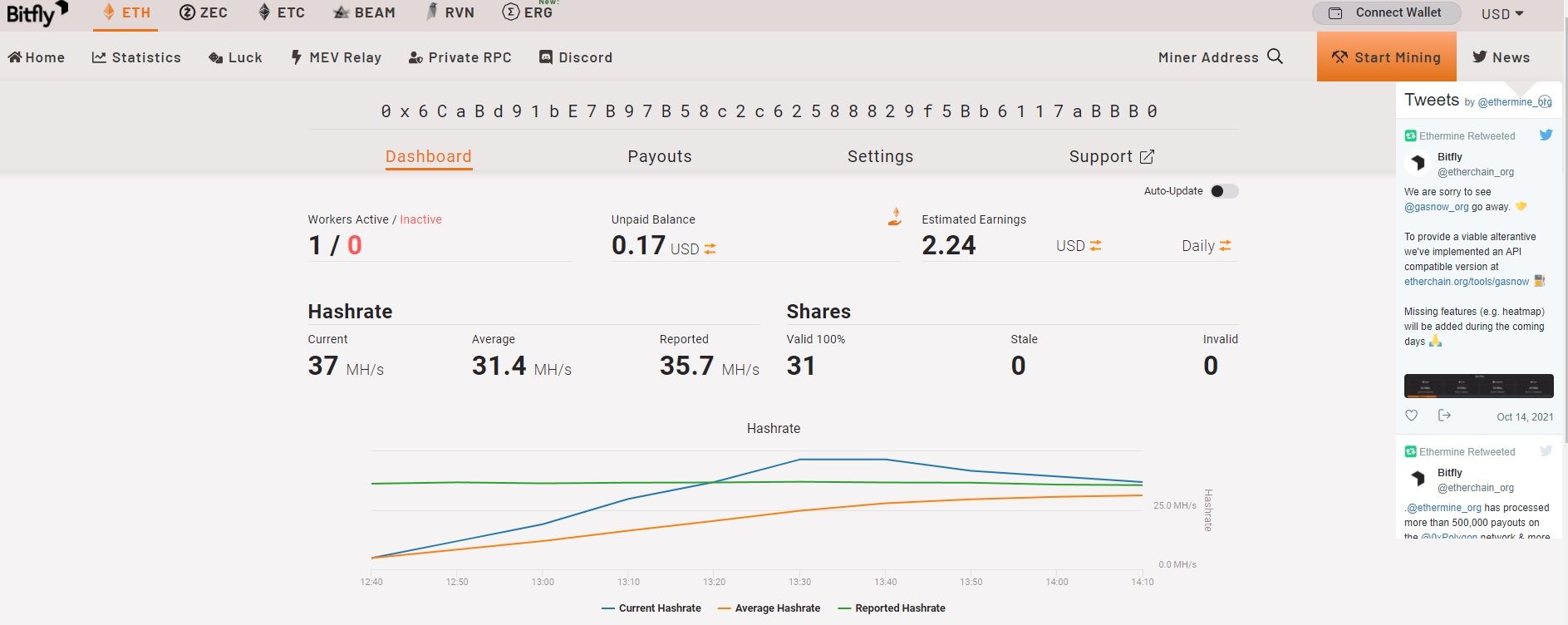Toggle Reported Hashrate series in chart legend
Viewport: 1568px width, 625px height.
(x=892, y=608)
